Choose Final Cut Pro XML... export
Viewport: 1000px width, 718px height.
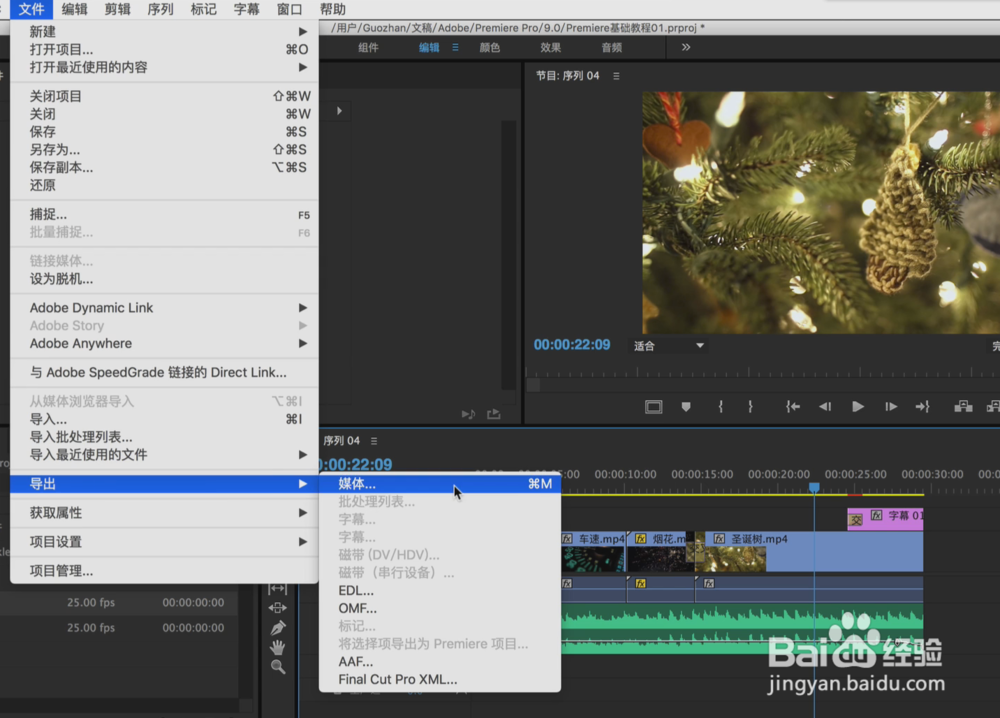pos(440,680)
